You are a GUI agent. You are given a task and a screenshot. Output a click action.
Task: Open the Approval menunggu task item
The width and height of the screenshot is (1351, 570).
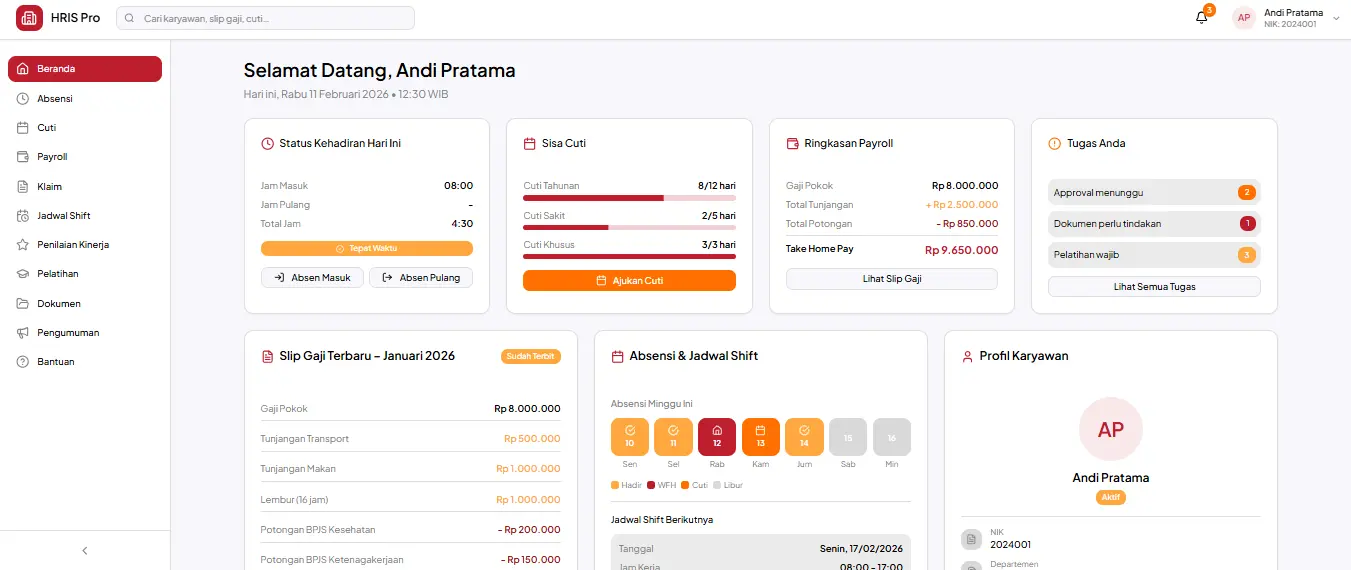point(1154,192)
